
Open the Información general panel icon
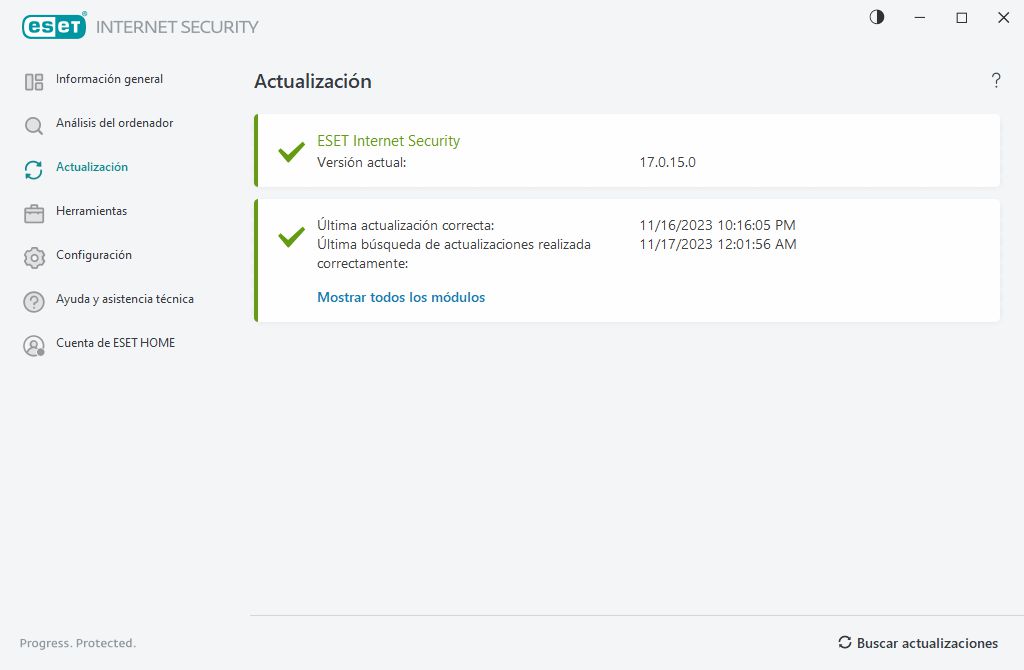tap(34, 81)
